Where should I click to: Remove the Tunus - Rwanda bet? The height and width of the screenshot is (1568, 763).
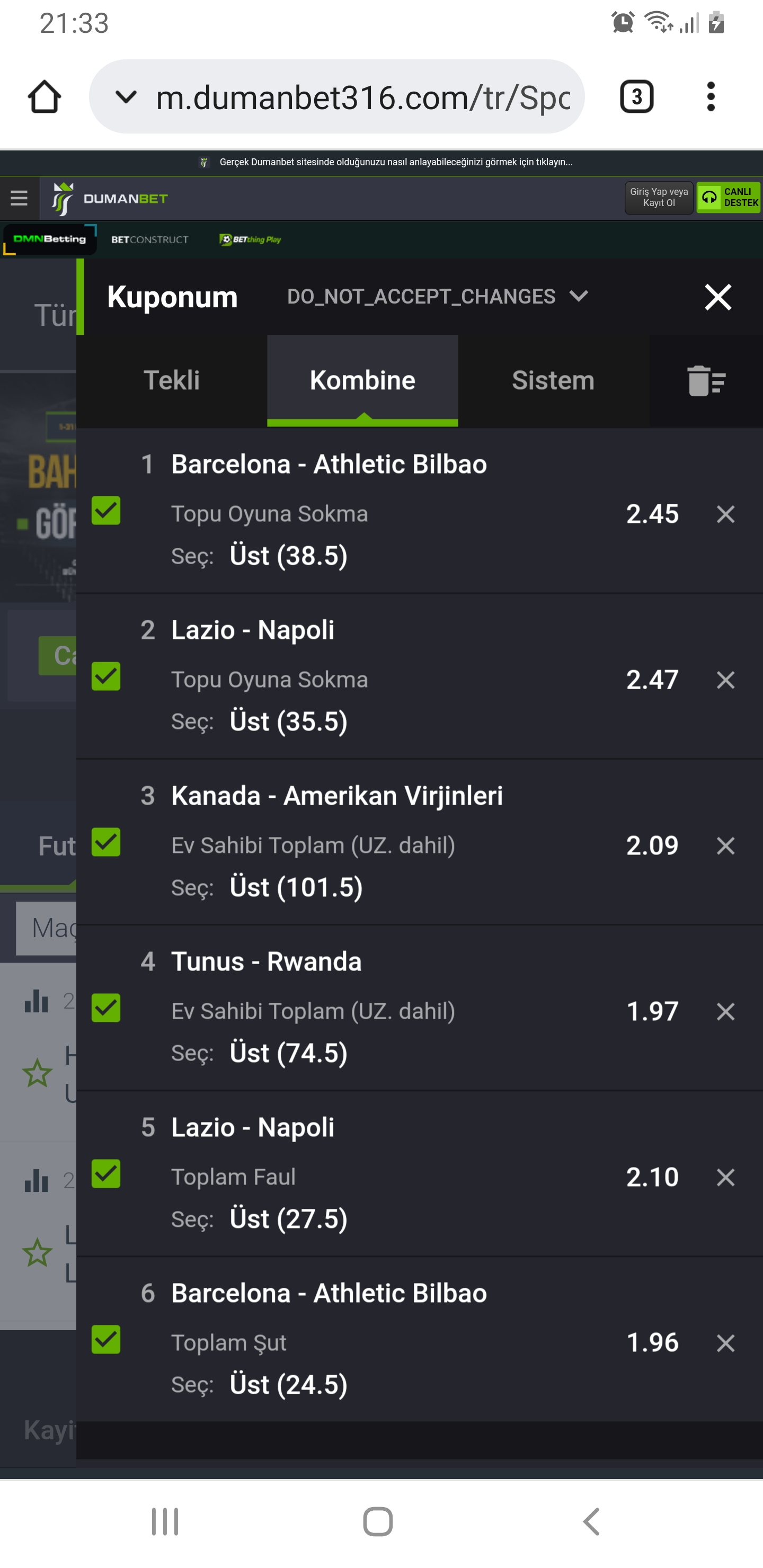click(x=725, y=1012)
